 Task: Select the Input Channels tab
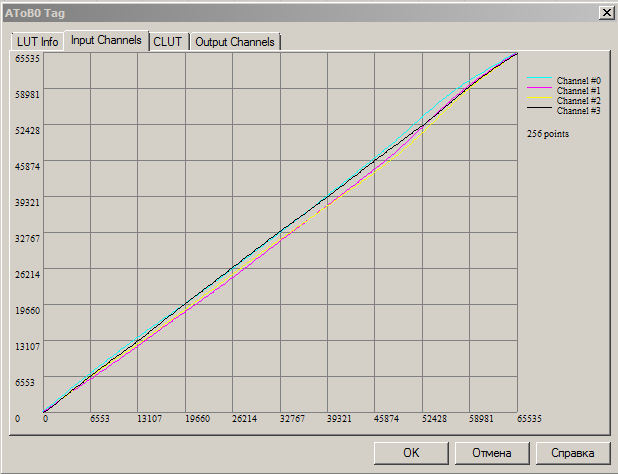[x=108, y=41]
